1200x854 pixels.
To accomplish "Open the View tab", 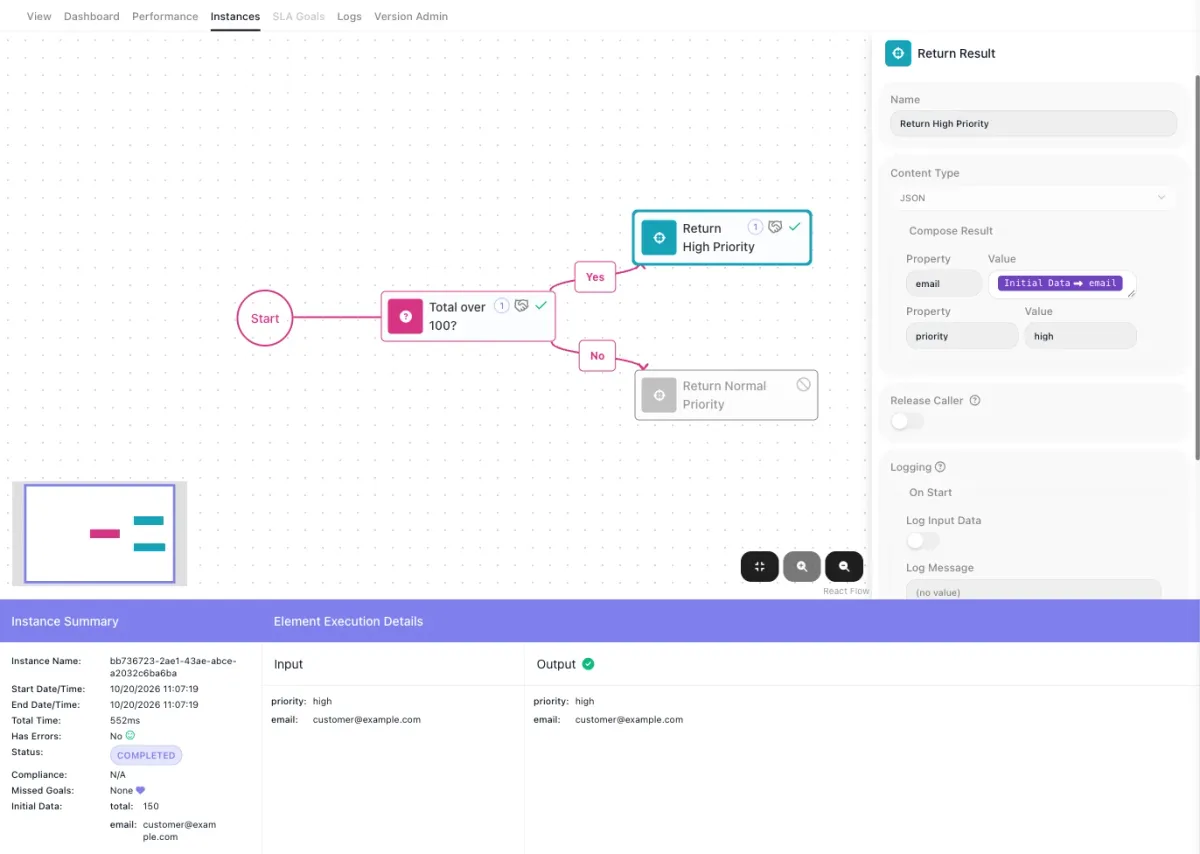I will pos(39,16).
